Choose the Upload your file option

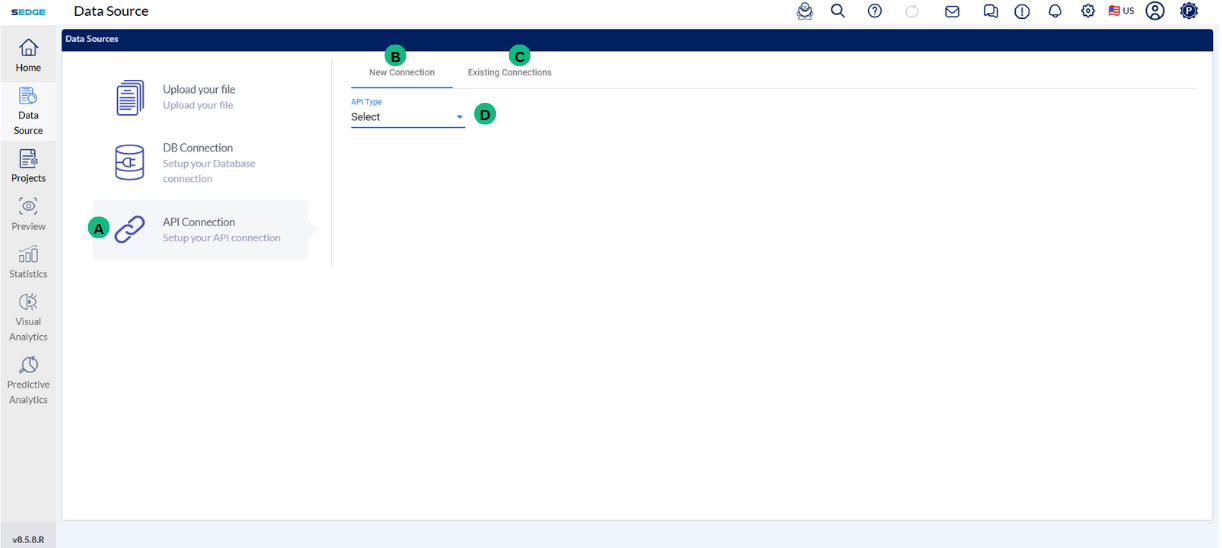tap(198, 97)
